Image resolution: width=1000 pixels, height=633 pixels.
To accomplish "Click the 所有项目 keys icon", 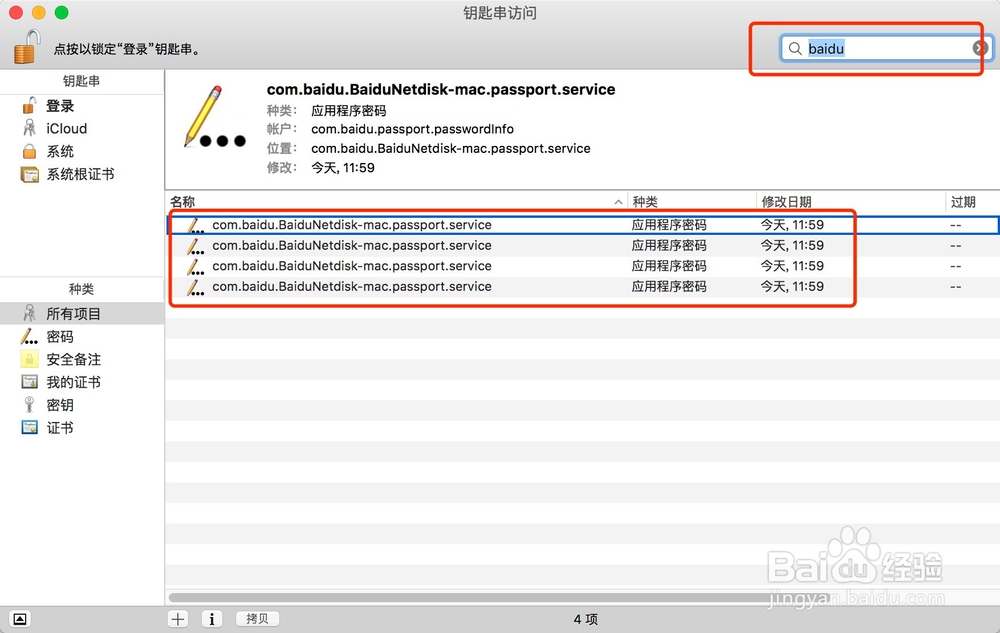I will (x=29, y=313).
